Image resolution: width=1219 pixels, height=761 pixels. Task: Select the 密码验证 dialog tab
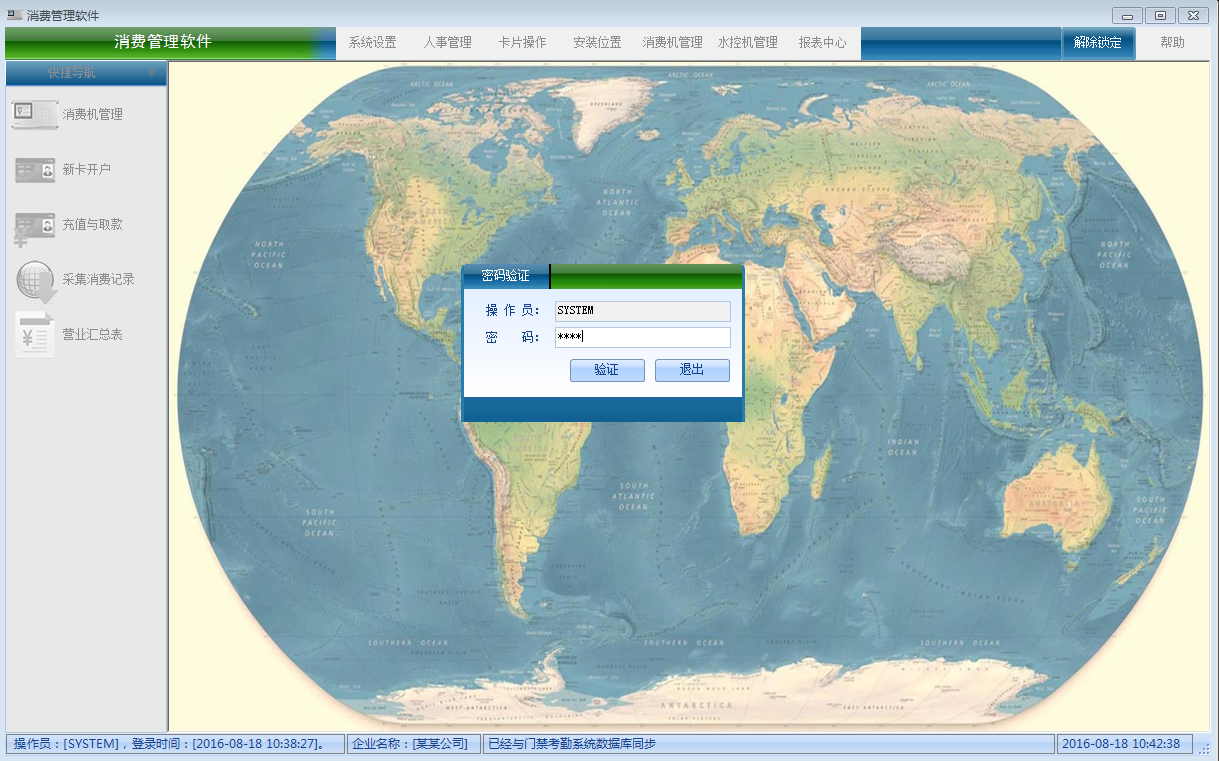coord(506,276)
